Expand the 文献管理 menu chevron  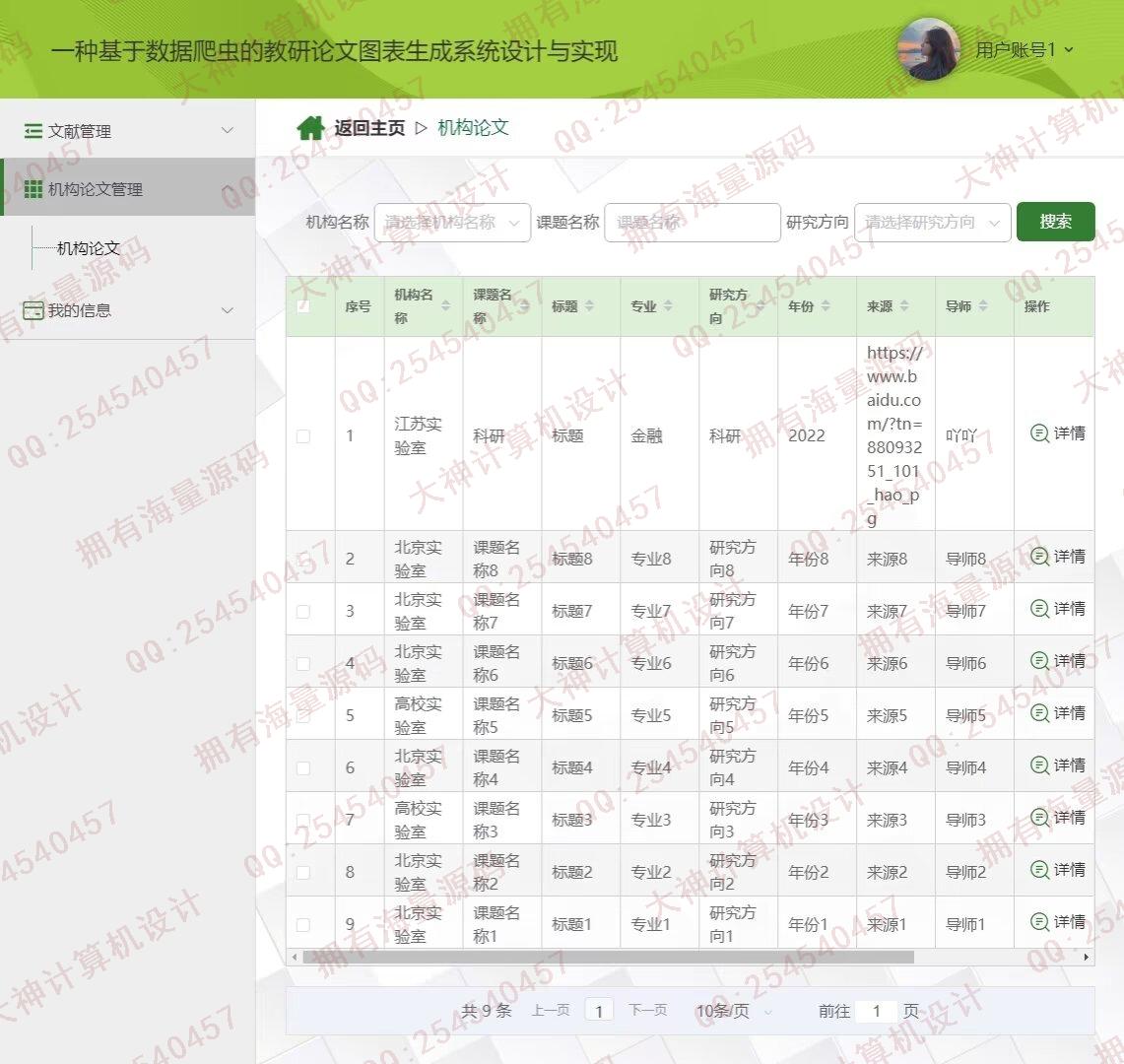tap(228, 130)
